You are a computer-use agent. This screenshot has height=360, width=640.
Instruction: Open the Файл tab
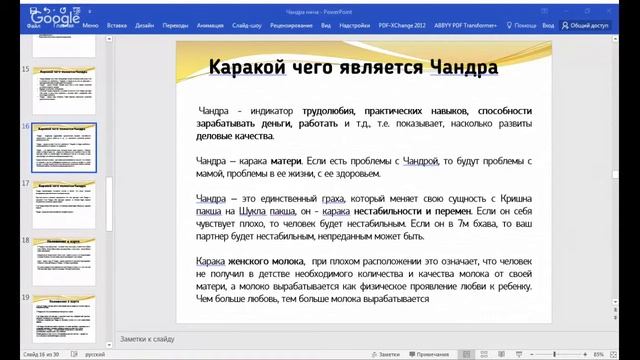click(x=33, y=25)
